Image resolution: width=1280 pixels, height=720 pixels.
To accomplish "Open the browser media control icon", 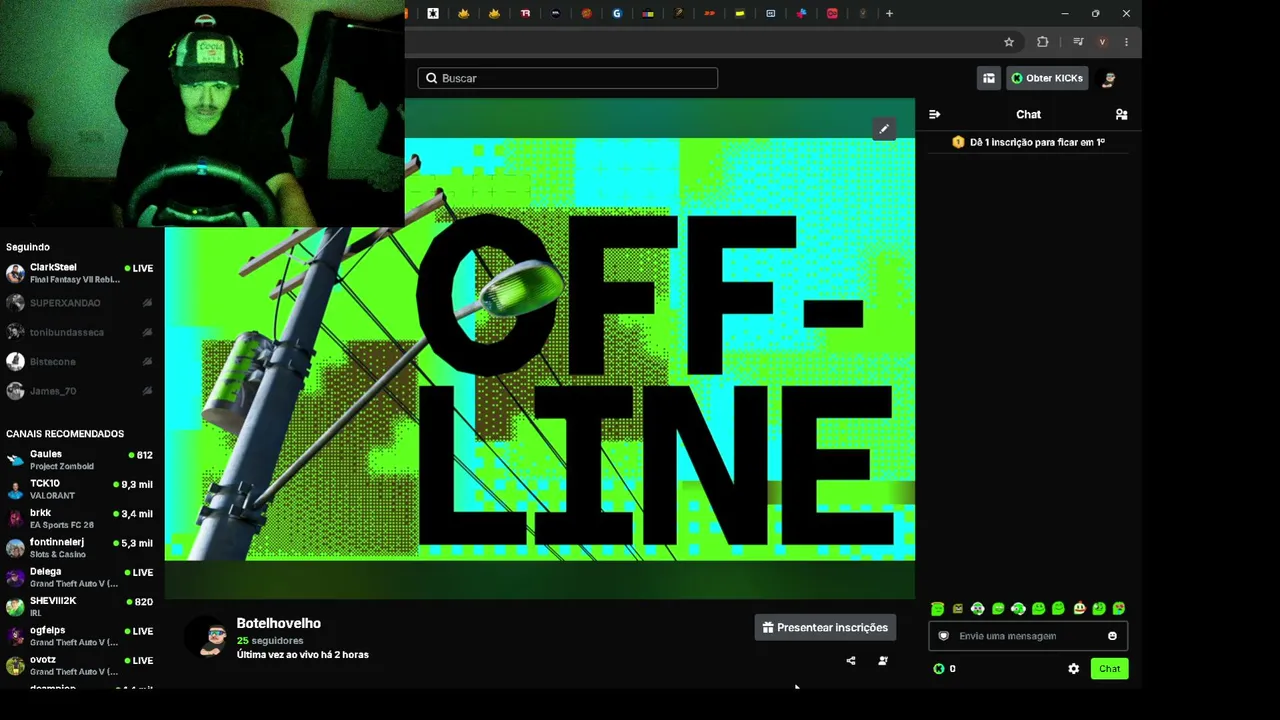I will [x=1078, y=42].
